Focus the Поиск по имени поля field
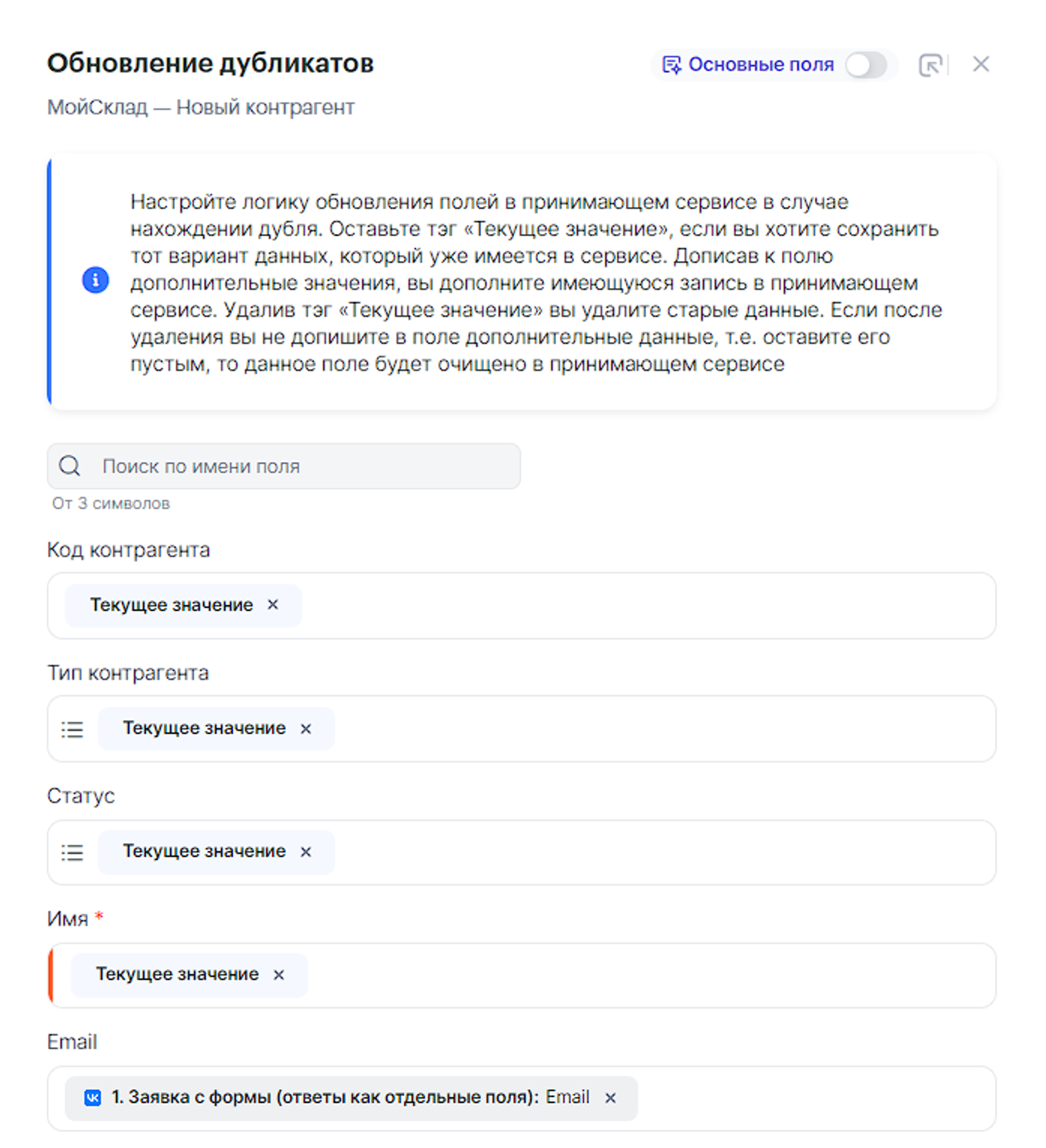Viewport: 1046px width, 1148px height. click(301, 466)
